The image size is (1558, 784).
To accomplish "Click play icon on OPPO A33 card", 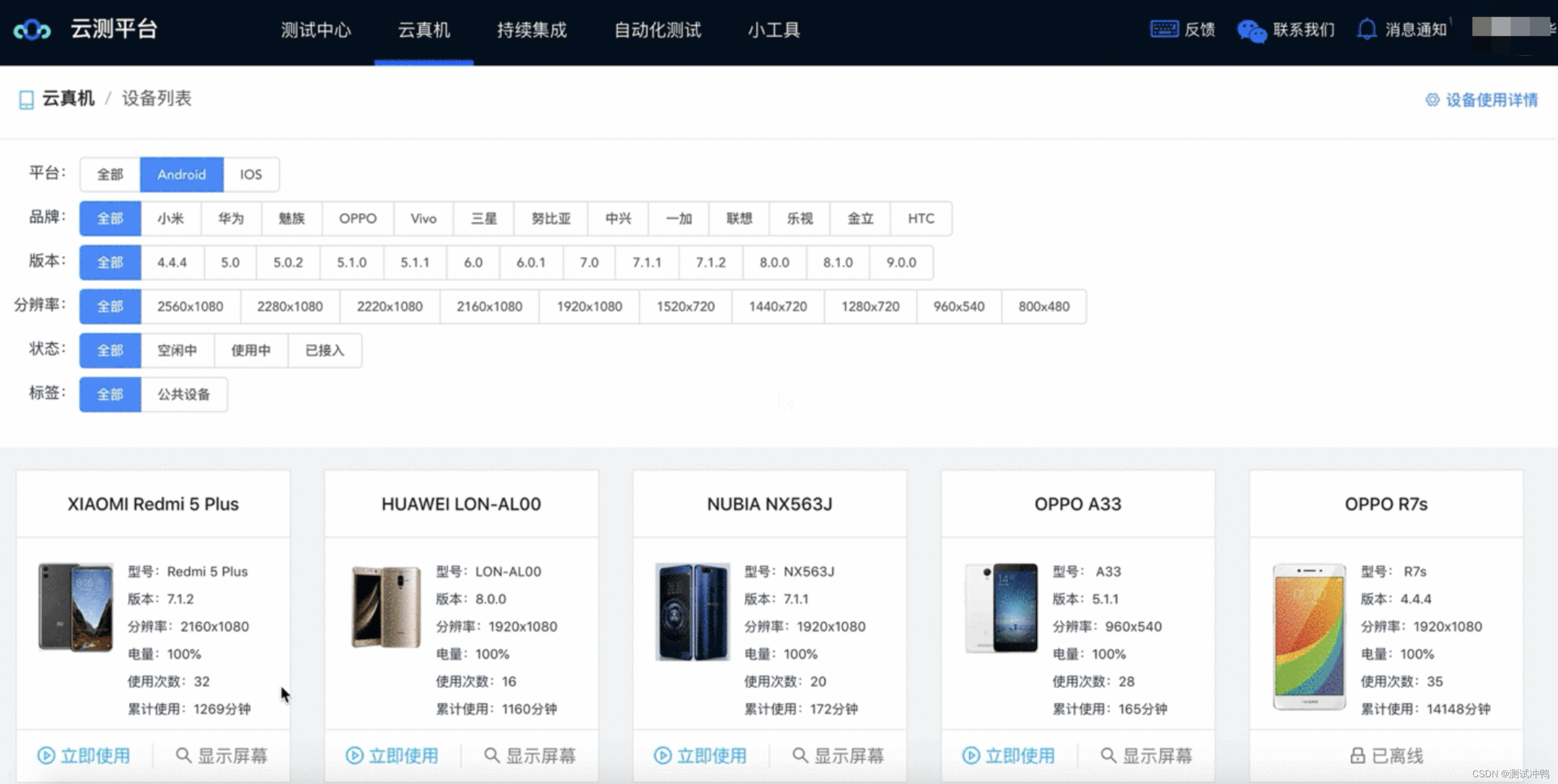I will pyautogui.click(x=971, y=755).
